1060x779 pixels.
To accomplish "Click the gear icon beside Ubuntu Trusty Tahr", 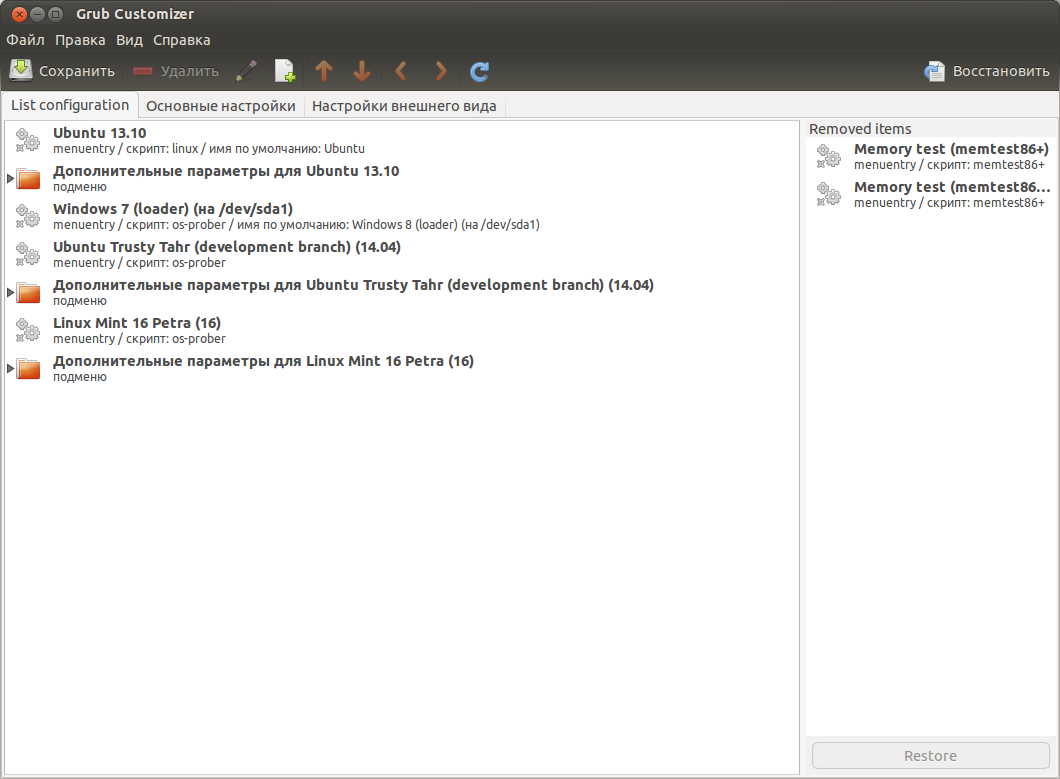I will (x=28, y=254).
